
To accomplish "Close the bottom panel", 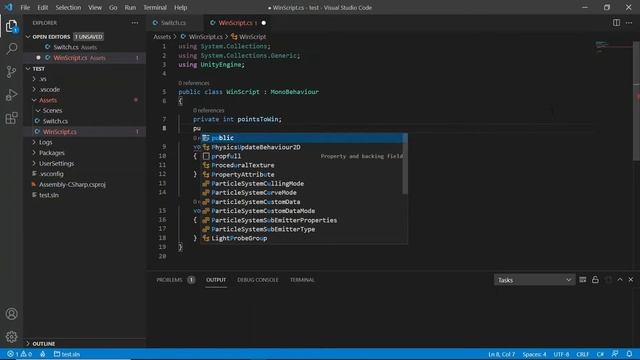I will pyautogui.click(x=631, y=280).
